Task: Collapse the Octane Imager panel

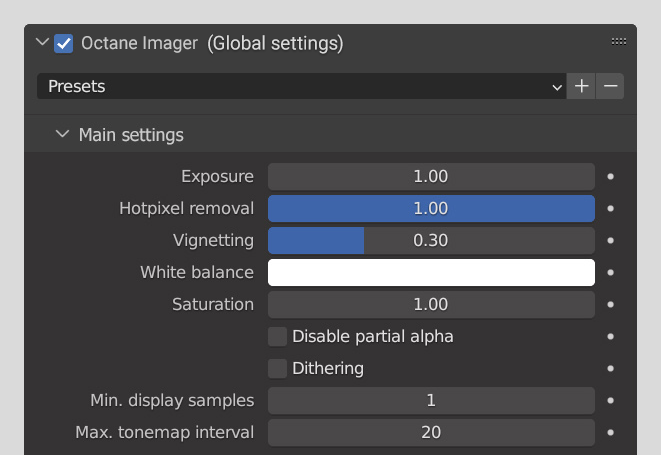Action: 42,43
